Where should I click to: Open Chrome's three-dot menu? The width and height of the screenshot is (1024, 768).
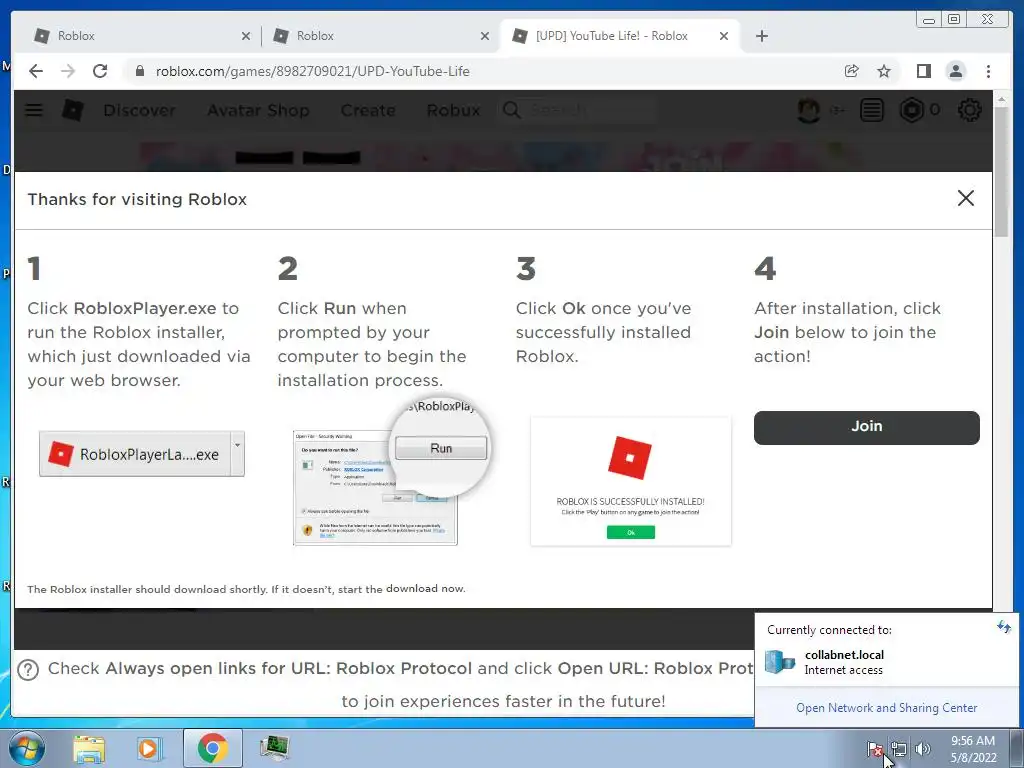point(989,71)
